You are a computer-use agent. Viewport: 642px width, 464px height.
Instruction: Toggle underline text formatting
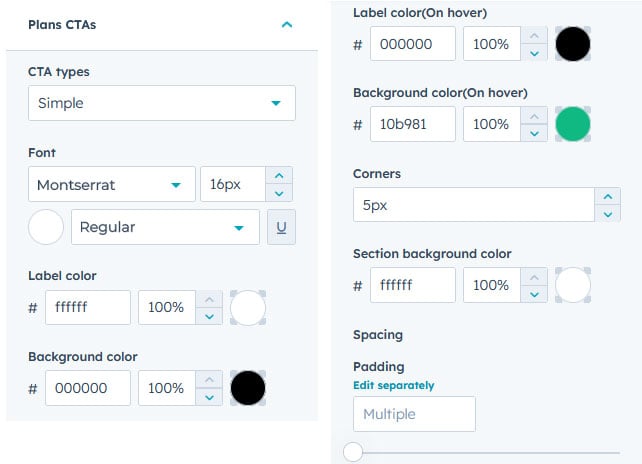click(x=281, y=227)
